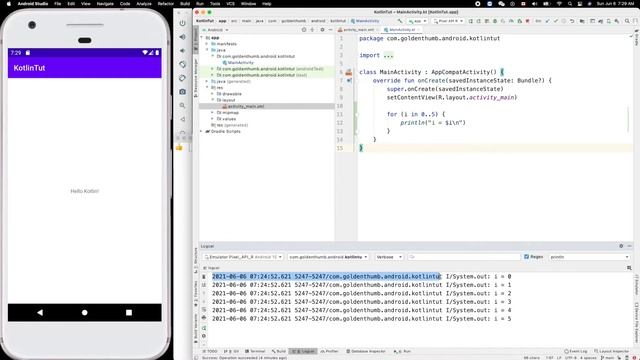Viewport: 640px width, 360px height.
Task: Click the Search Everywhere magnifier in toolbar
Action: pyautogui.click(x=627, y=21)
